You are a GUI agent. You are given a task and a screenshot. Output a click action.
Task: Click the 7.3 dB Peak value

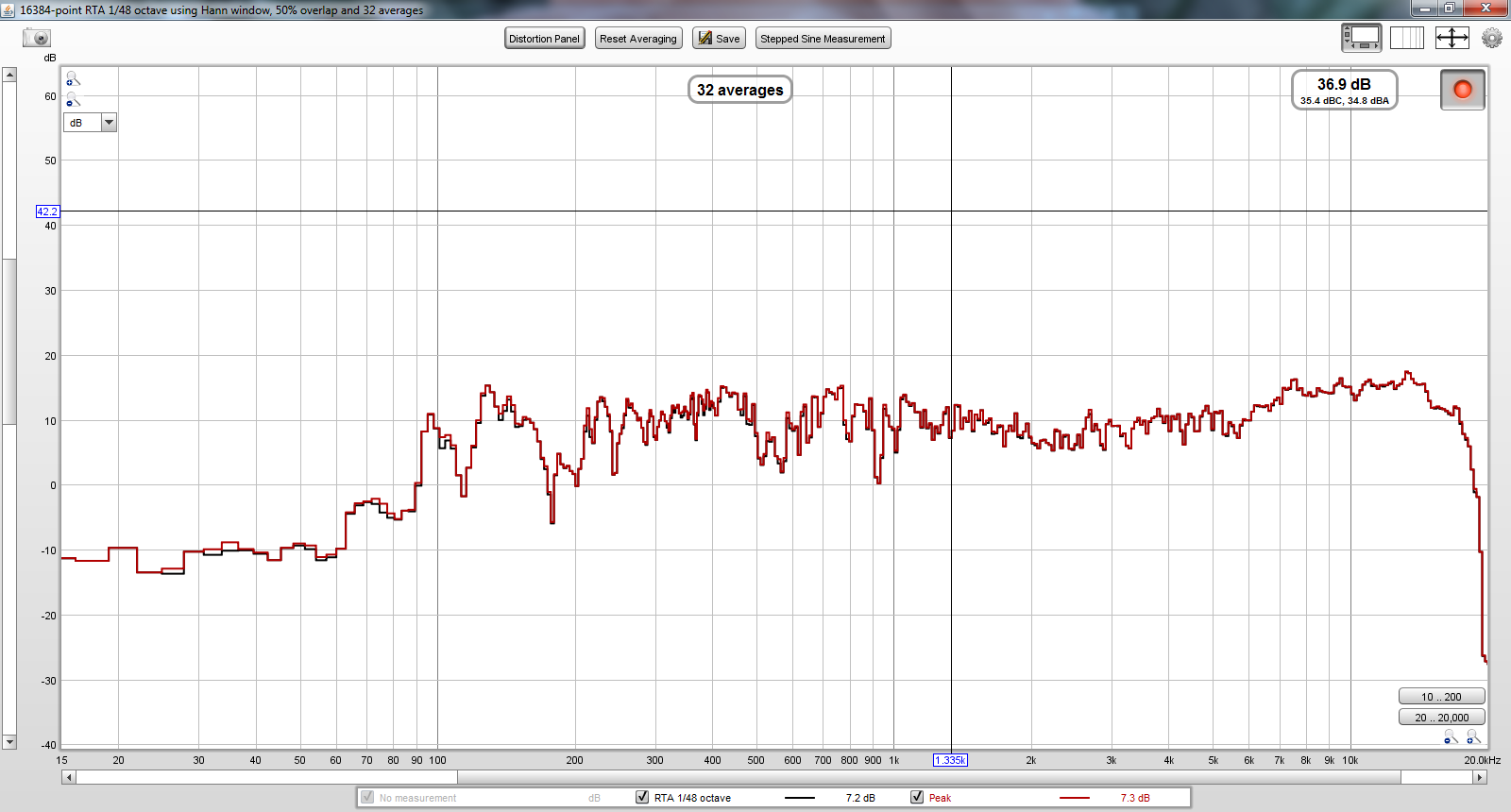1135,798
